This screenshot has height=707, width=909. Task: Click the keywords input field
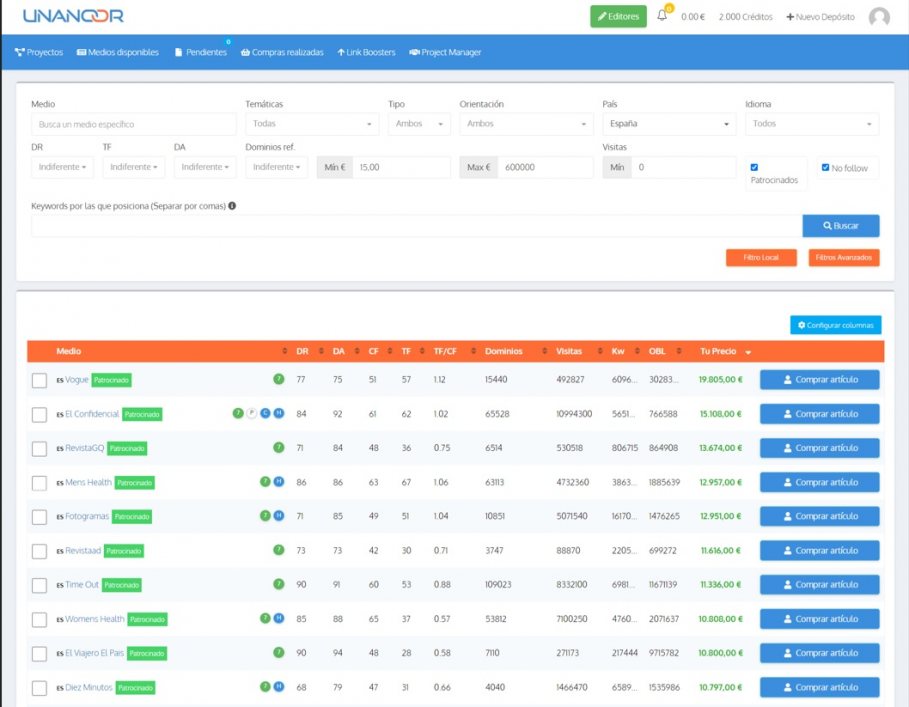[x=416, y=225]
